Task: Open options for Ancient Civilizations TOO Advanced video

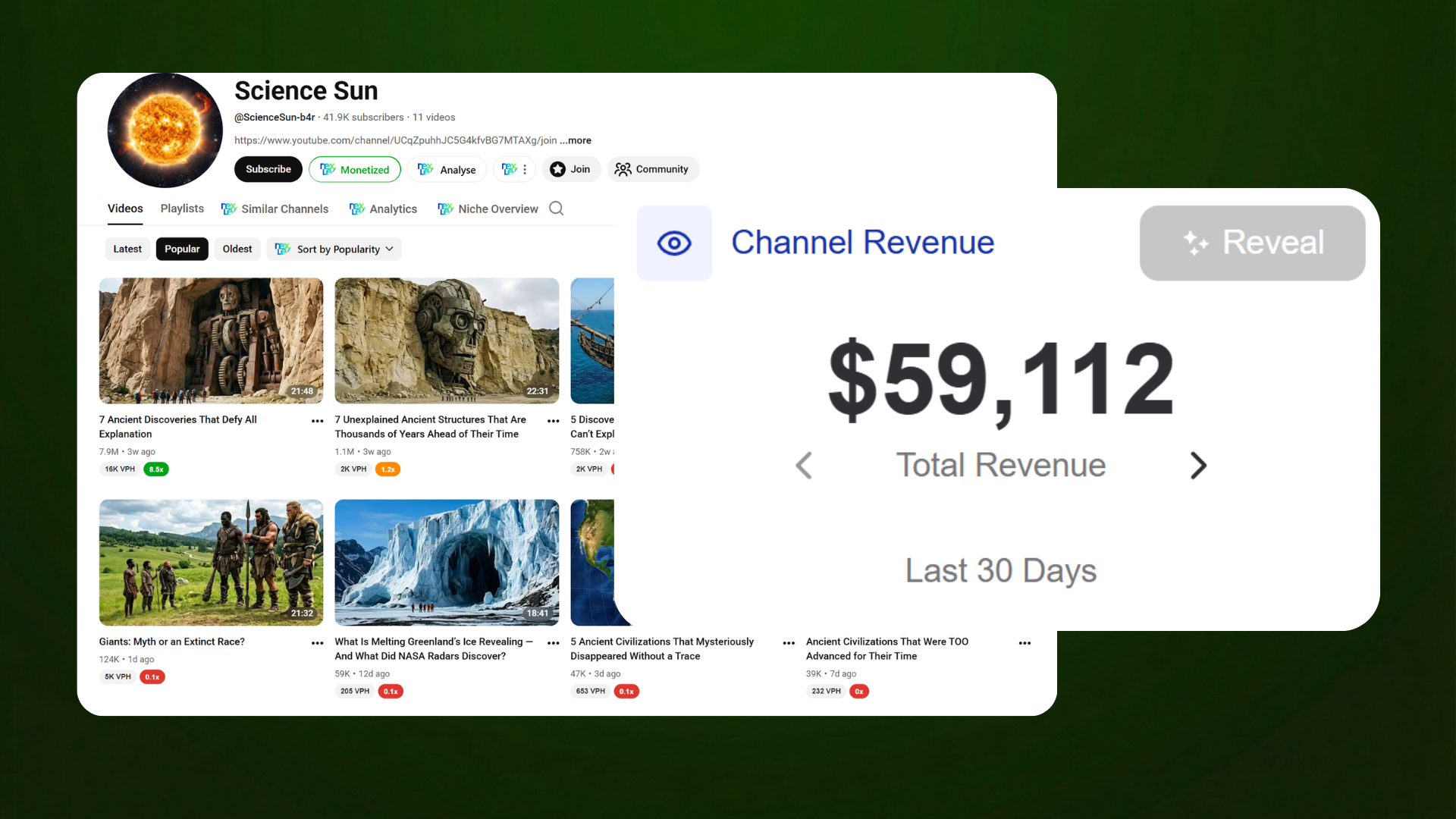Action: point(1025,643)
